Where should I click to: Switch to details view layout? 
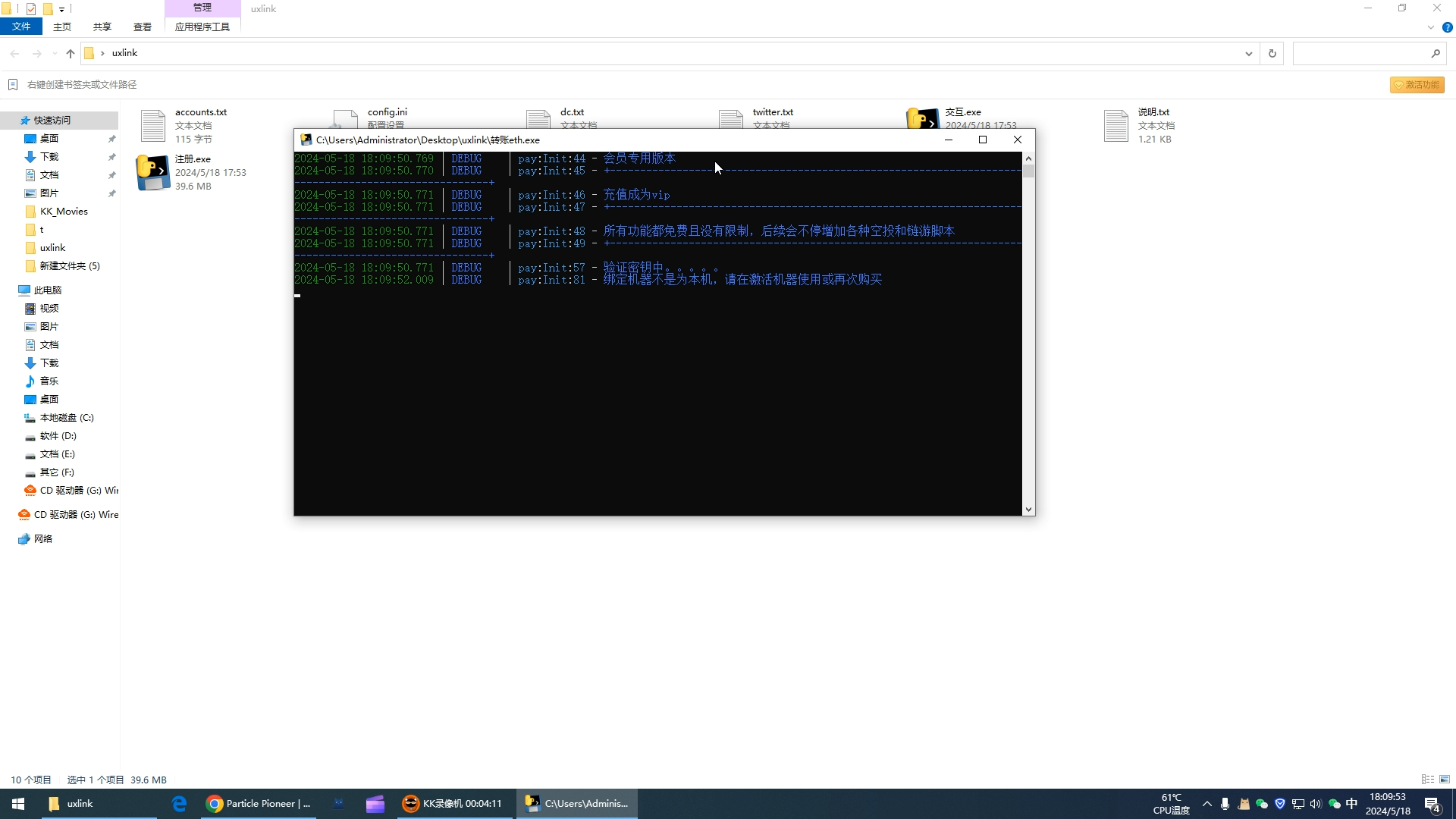1428,780
